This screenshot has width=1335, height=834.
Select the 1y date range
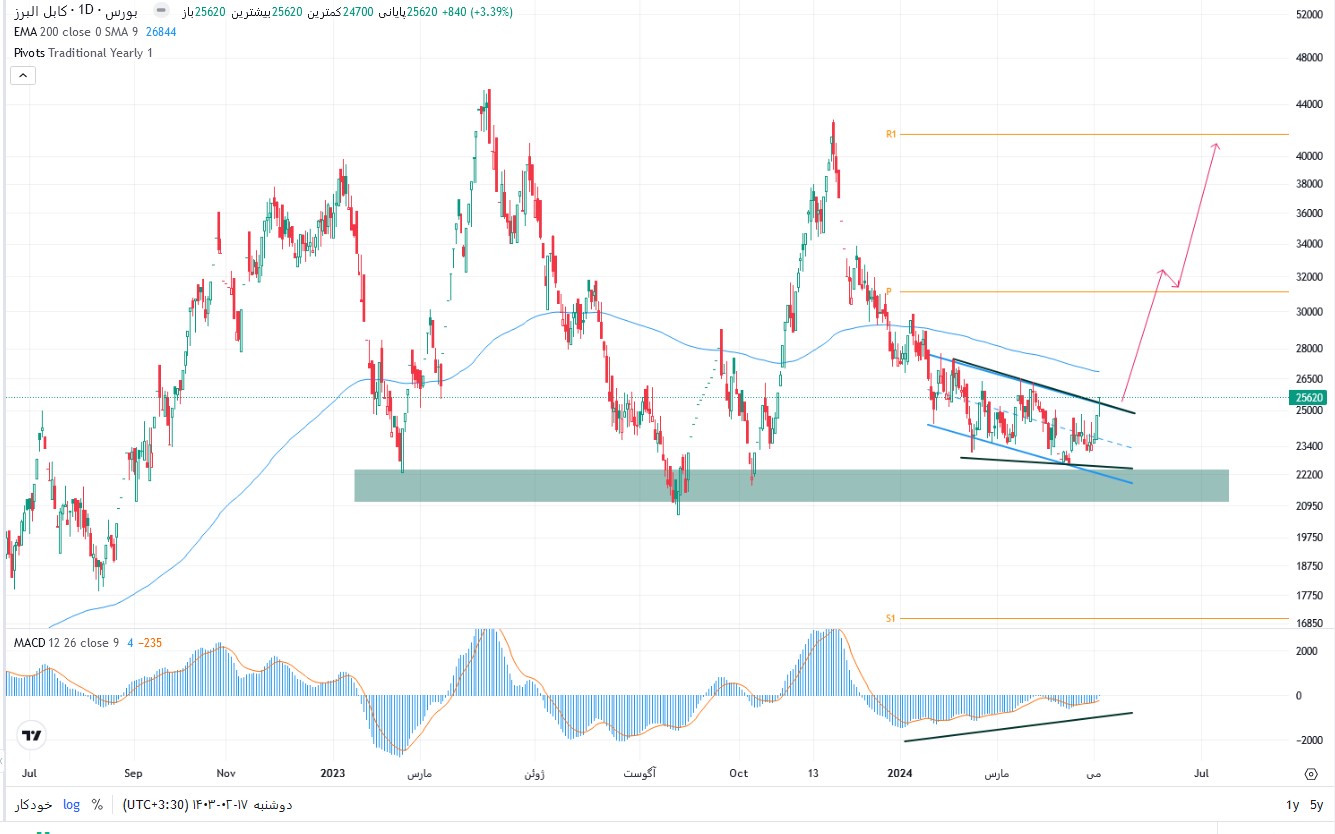[x=1293, y=805]
